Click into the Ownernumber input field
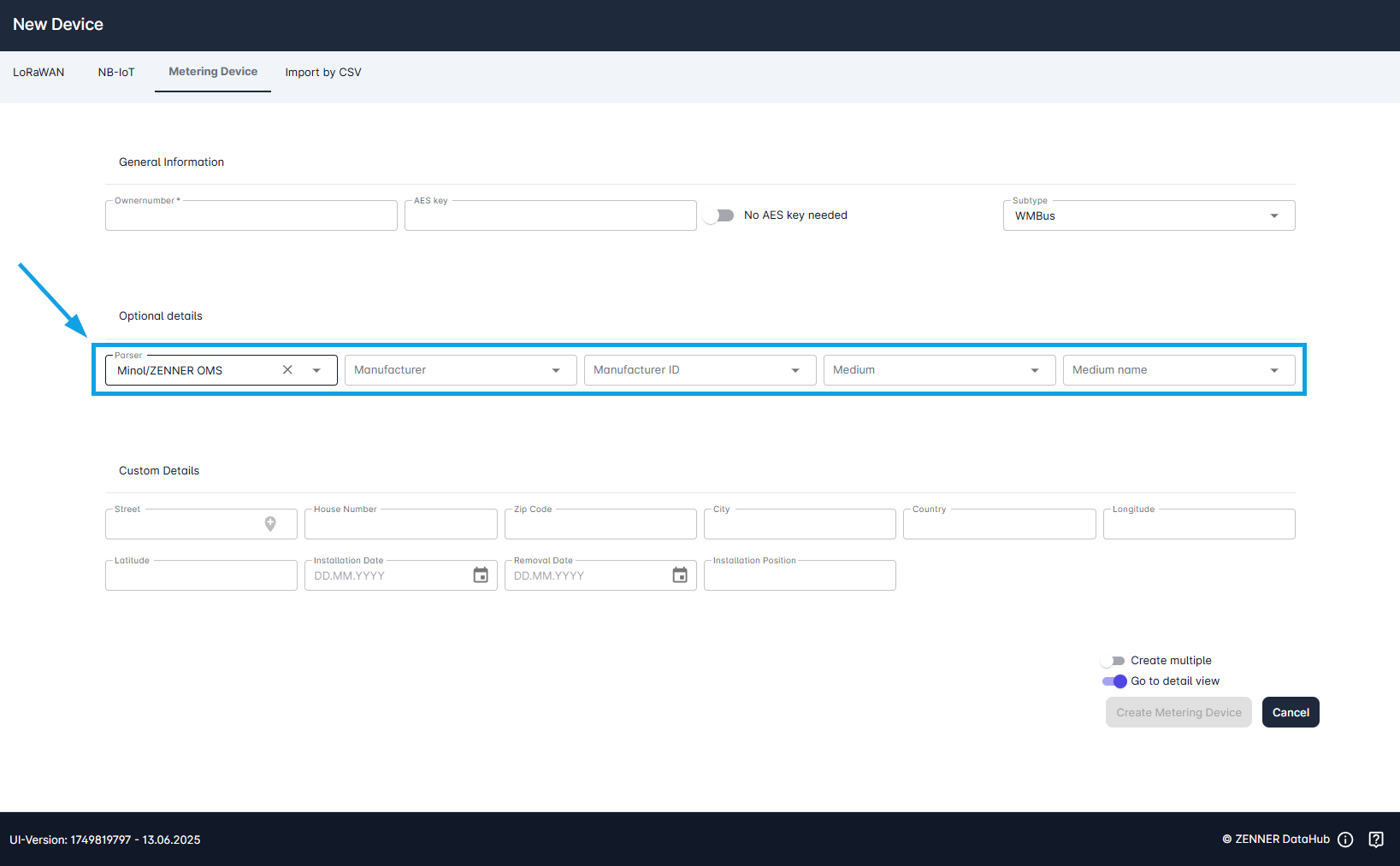Image resolution: width=1400 pixels, height=866 pixels. 251,215
